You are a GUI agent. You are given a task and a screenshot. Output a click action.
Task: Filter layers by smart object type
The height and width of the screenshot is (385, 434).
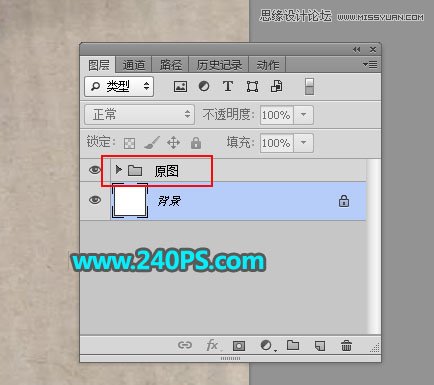[x=276, y=86]
